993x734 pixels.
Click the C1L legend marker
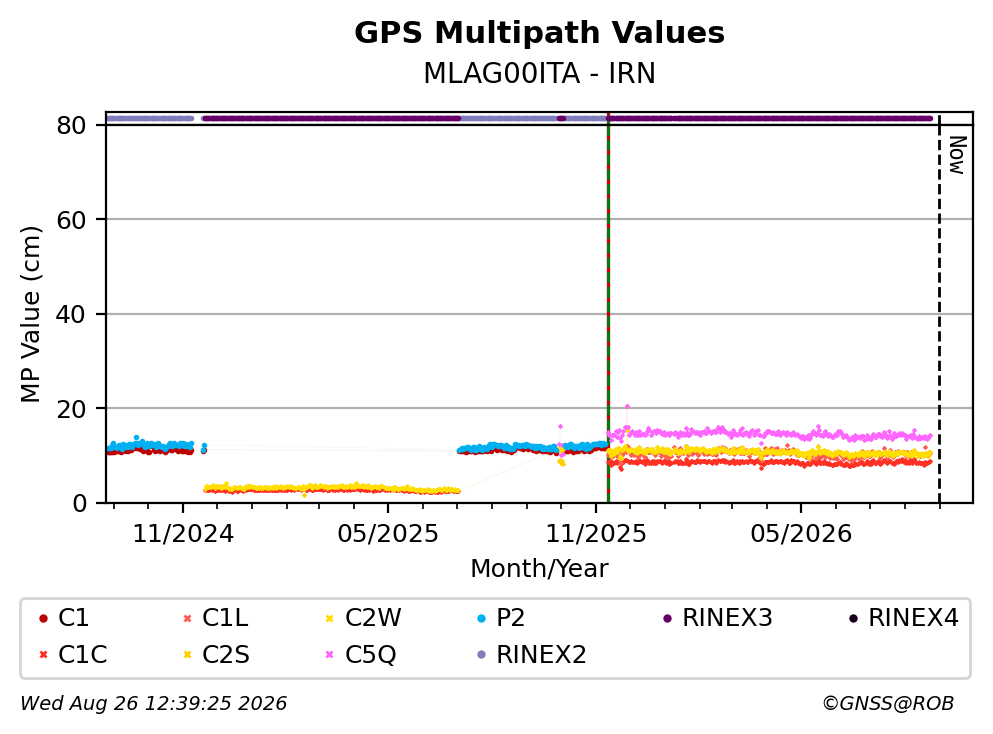(x=187, y=618)
